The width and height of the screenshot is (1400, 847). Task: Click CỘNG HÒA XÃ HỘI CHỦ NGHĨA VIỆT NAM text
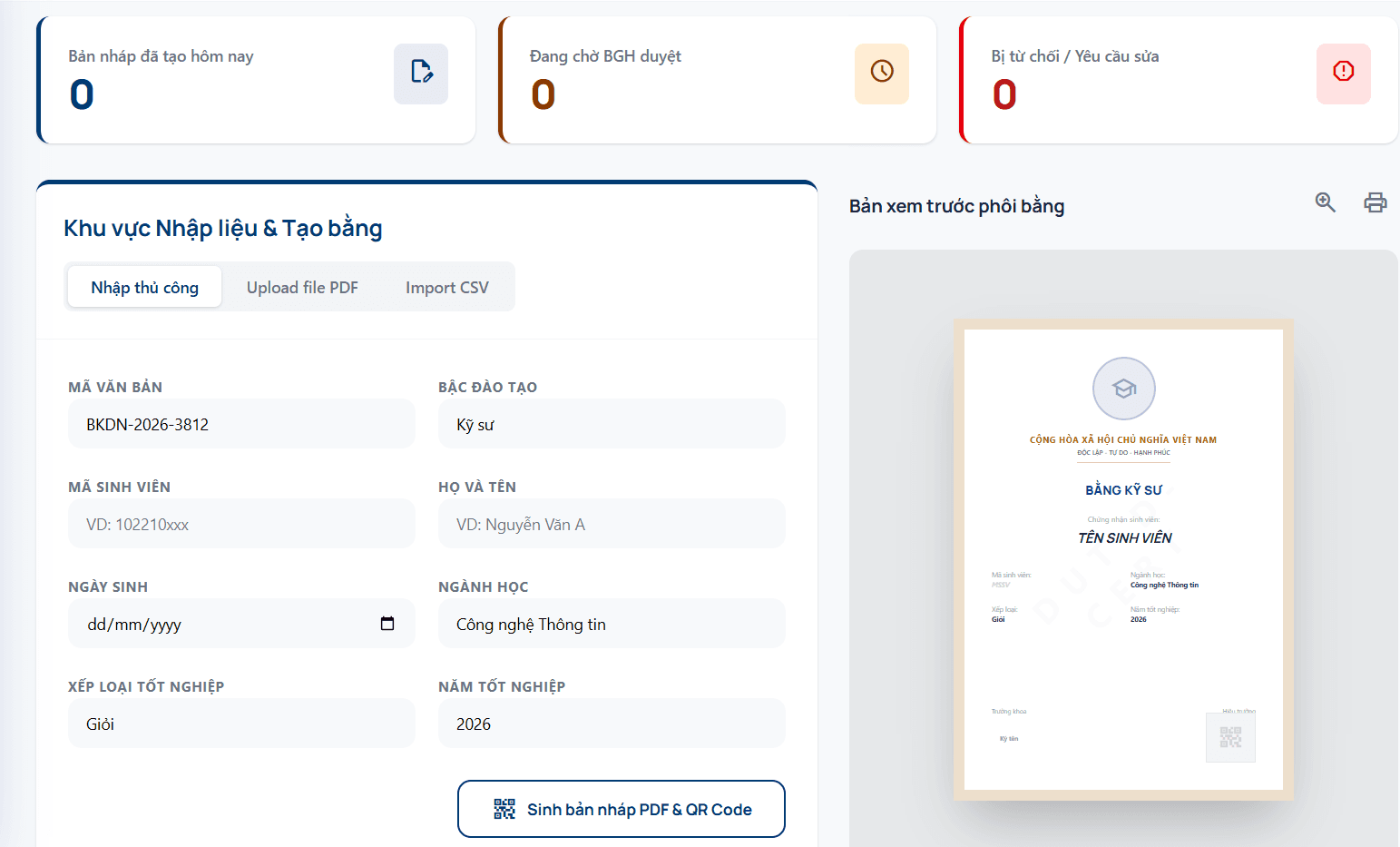(1123, 439)
